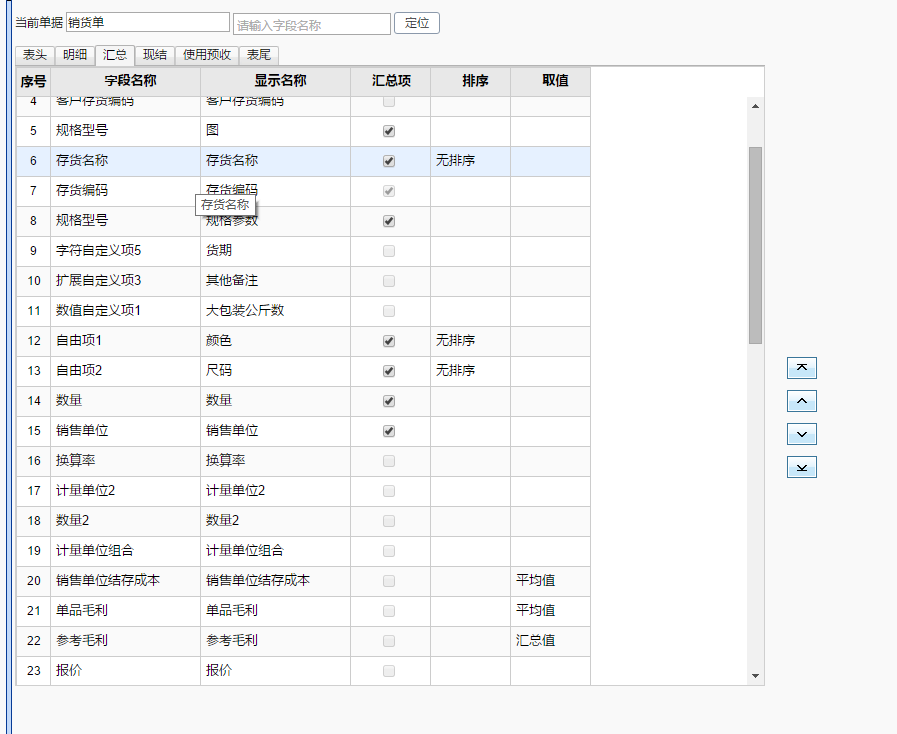Click the 自由项2 field name cell

(125, 371)
